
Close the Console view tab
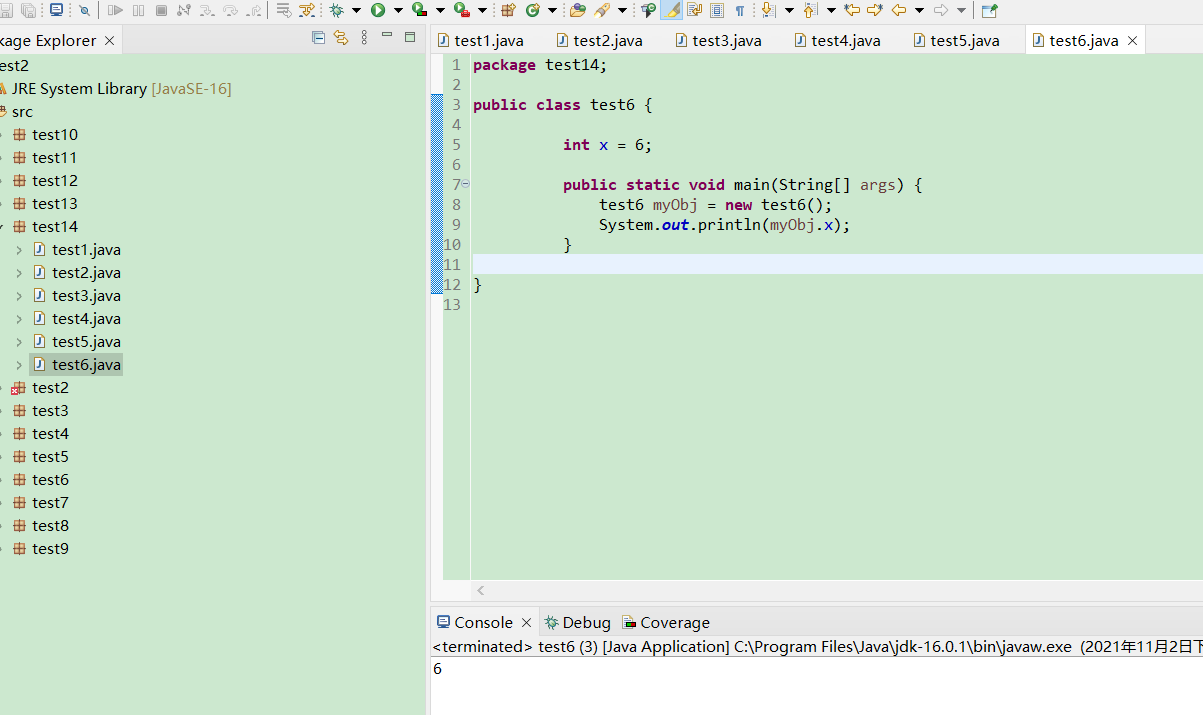click(x=527, y=622)
